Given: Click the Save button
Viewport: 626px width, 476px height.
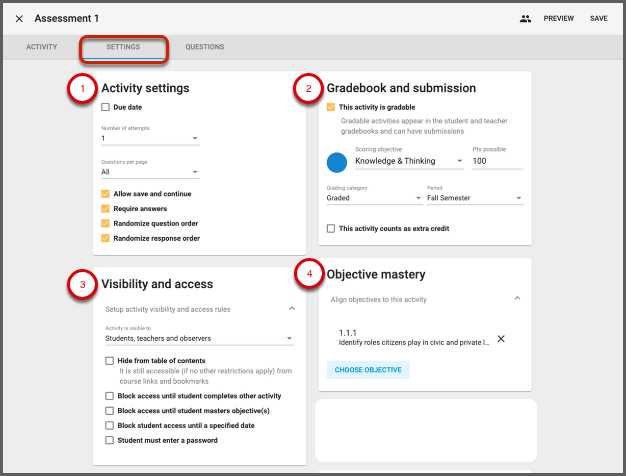Looking at the screenshot, I should click(598, 19).
